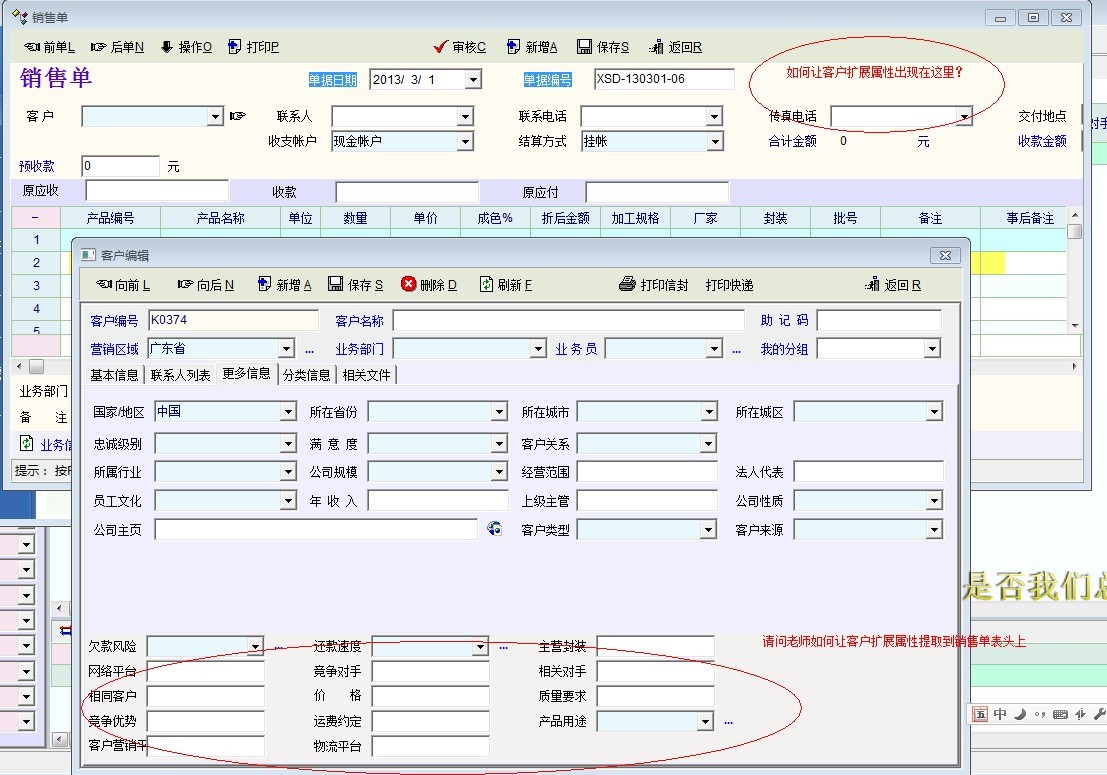Switch to the 联系人列表 tab
Screen dimensions: 1107x775
(181, 375)
